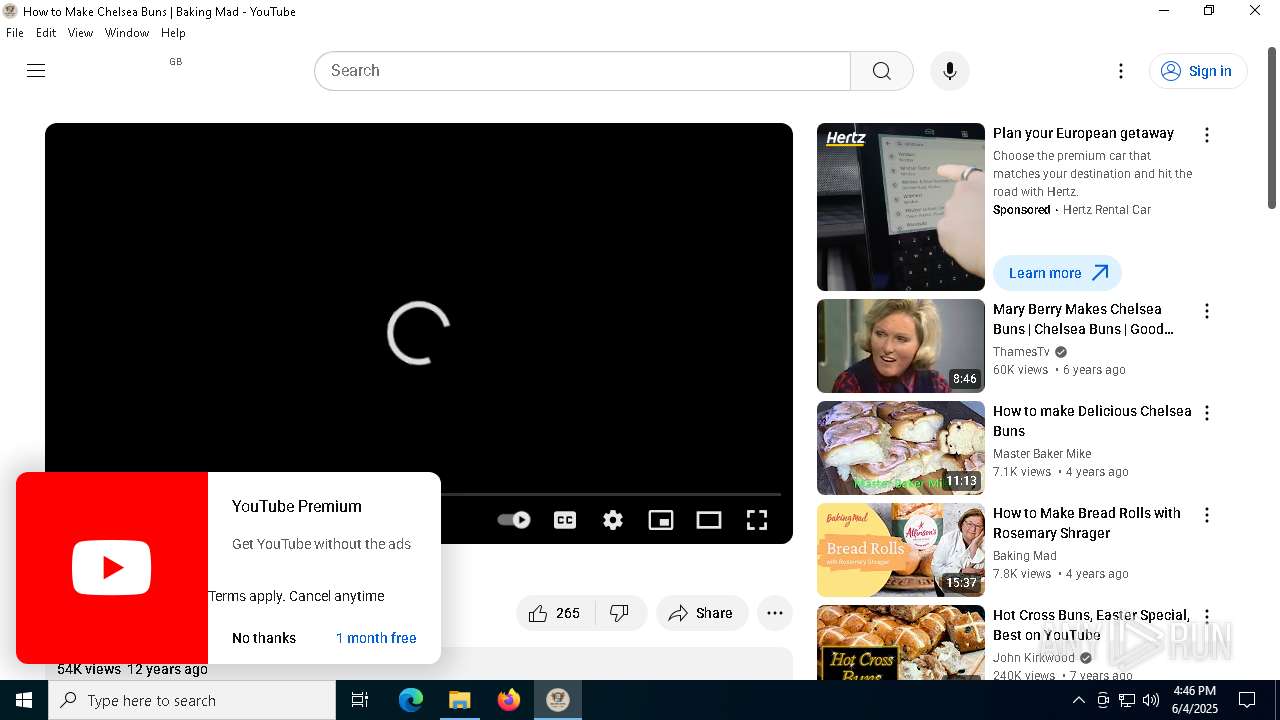
Task: Open 'Hot Cross Buns, Easter Special' video title
Action: pyautogui.click(x=1091, y=625)
